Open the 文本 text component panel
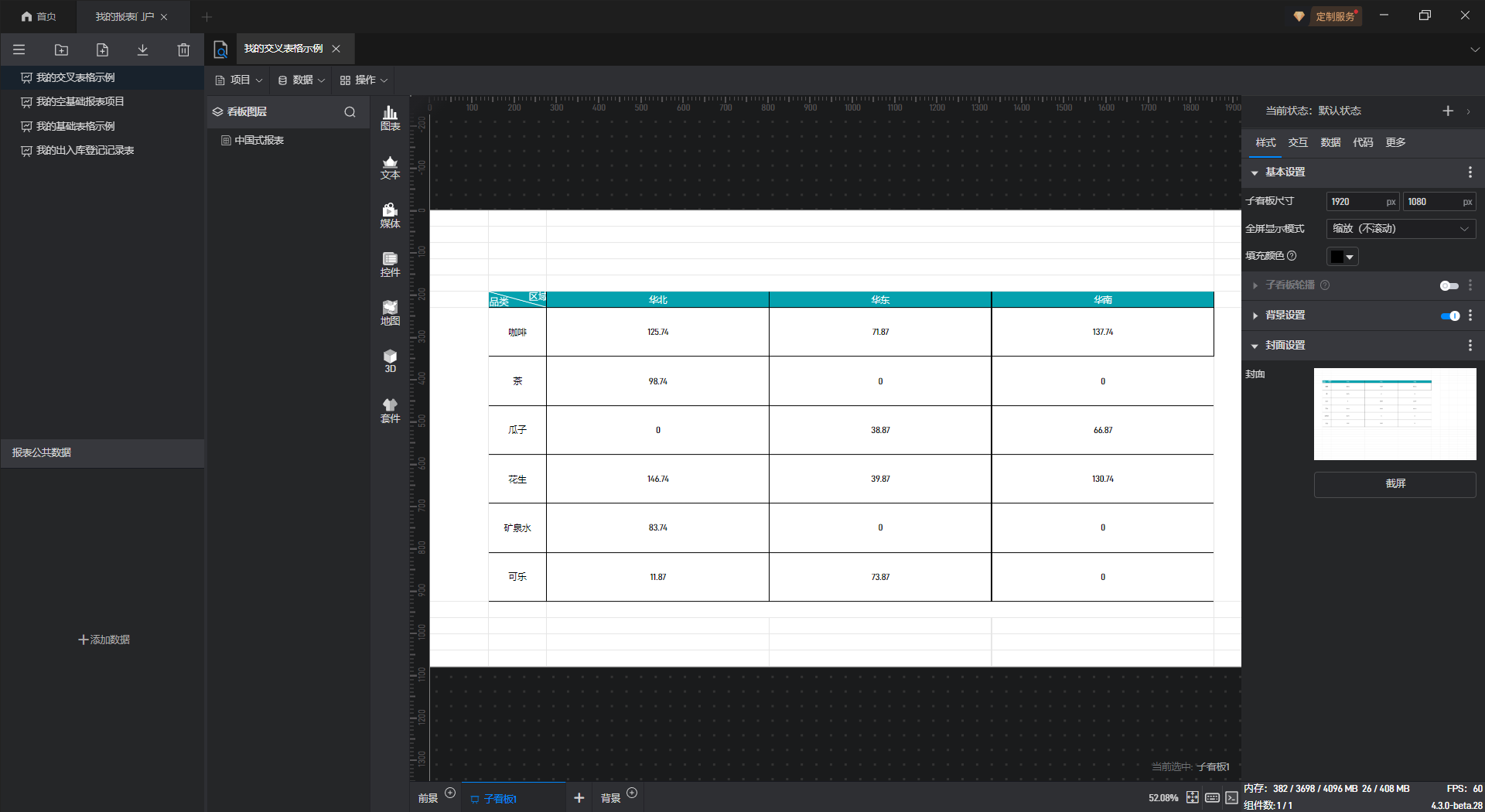 point(390,167)
